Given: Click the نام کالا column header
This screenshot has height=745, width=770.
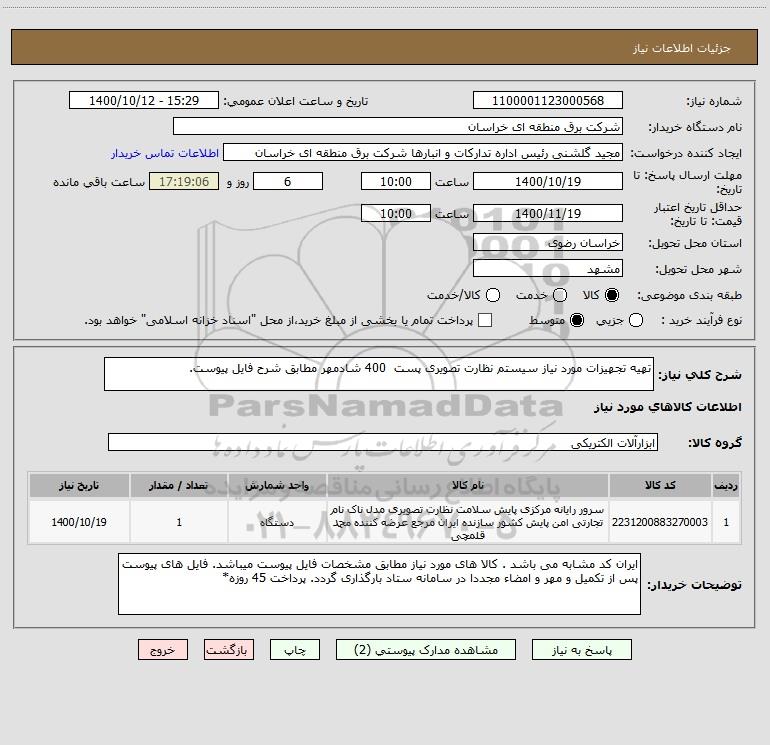Looking at the screenshot, I should coord(468,485).
